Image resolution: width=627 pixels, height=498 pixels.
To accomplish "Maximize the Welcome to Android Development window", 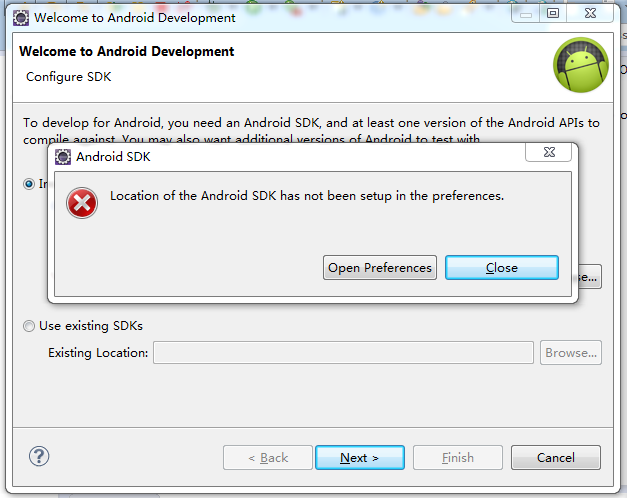I will click(x=552, y=13).
